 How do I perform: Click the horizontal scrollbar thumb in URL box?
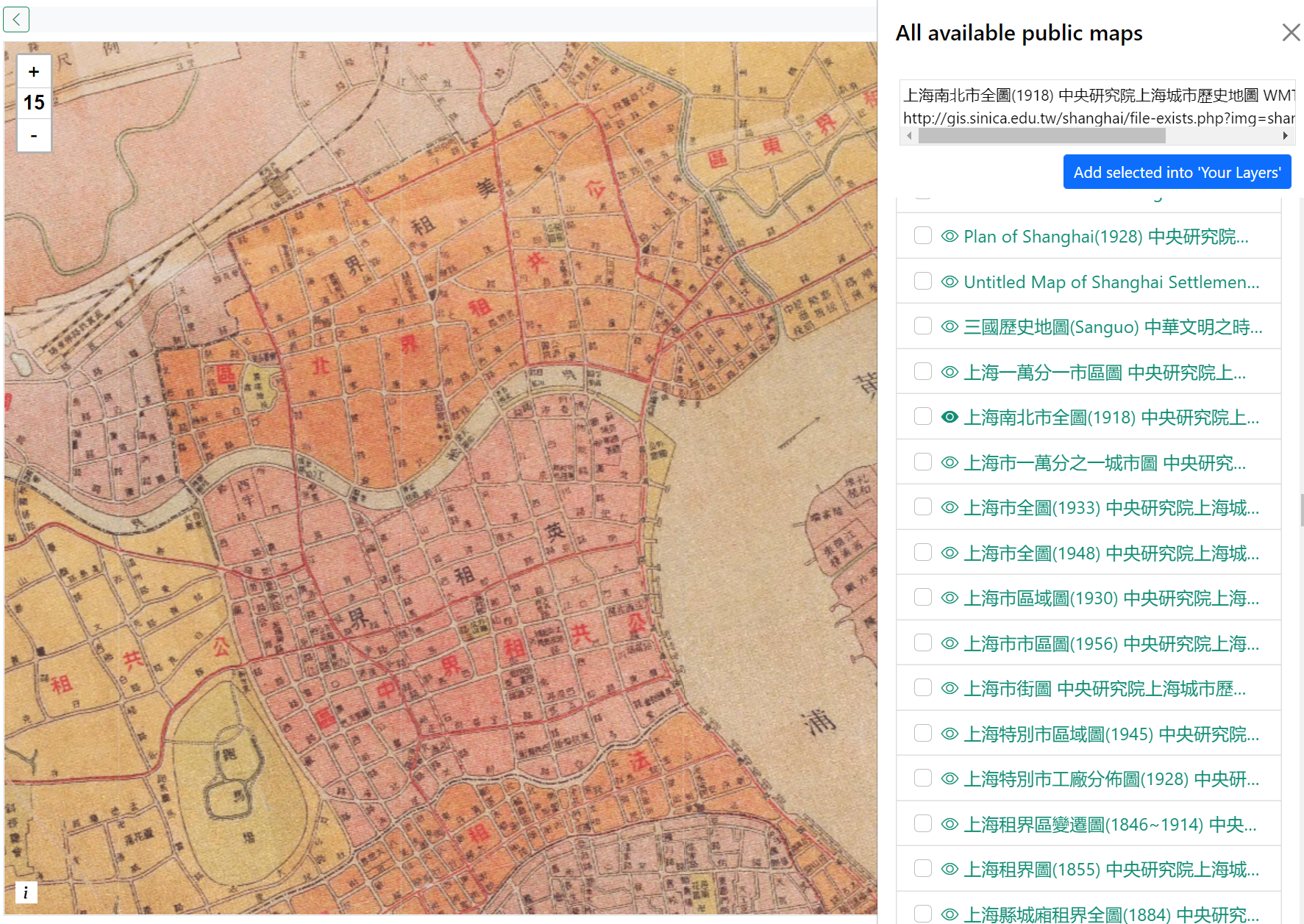coord(1041,135)
